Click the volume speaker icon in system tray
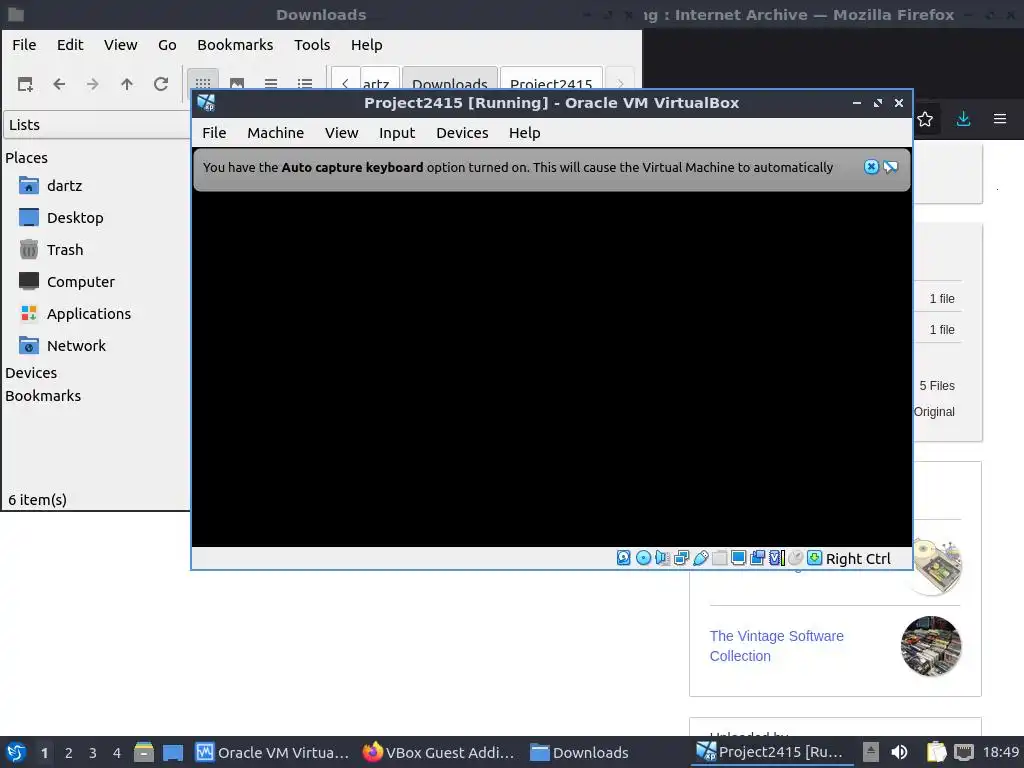 899,752
